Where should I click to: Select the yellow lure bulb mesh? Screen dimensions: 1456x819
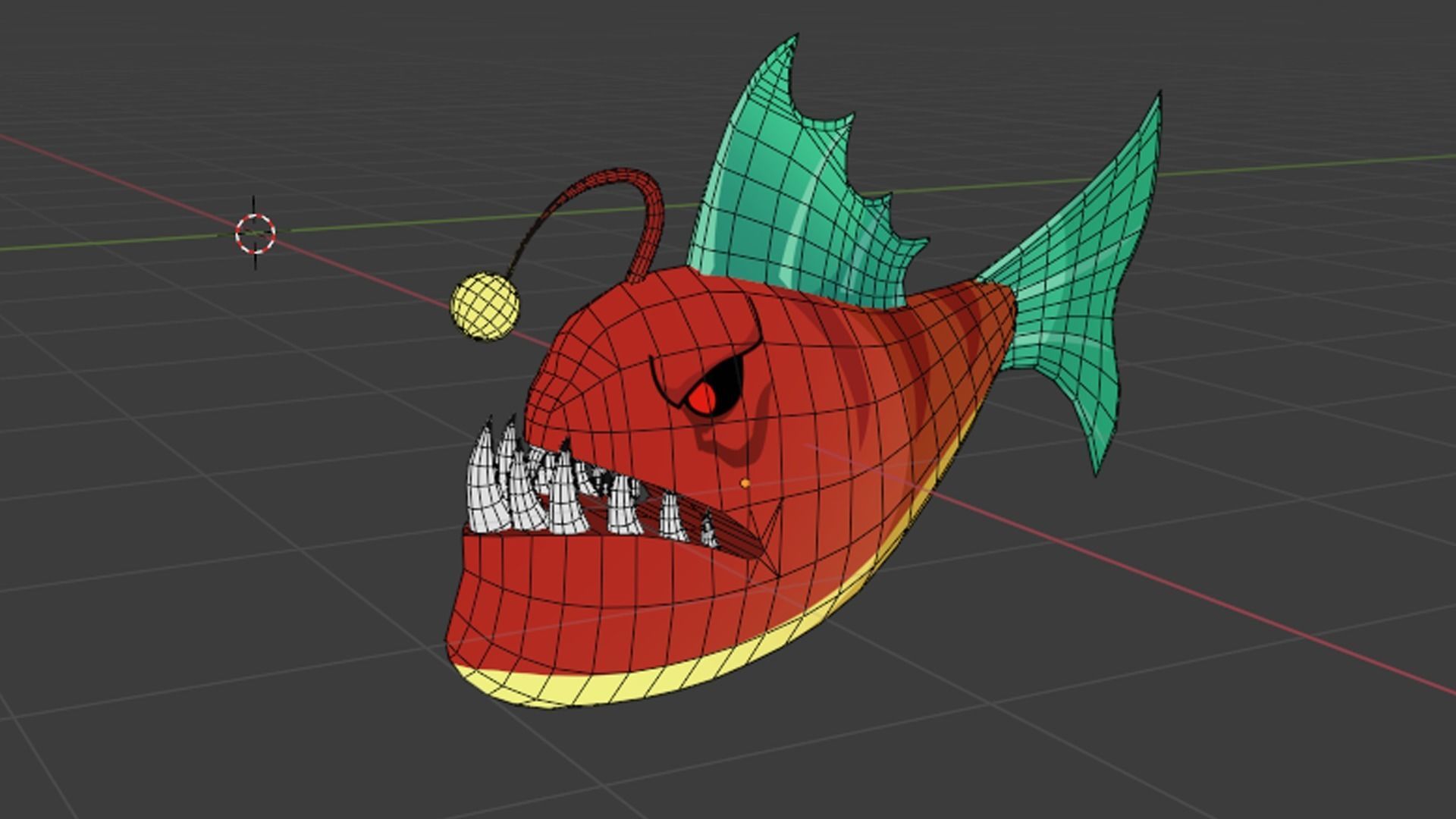click(485, 307)
